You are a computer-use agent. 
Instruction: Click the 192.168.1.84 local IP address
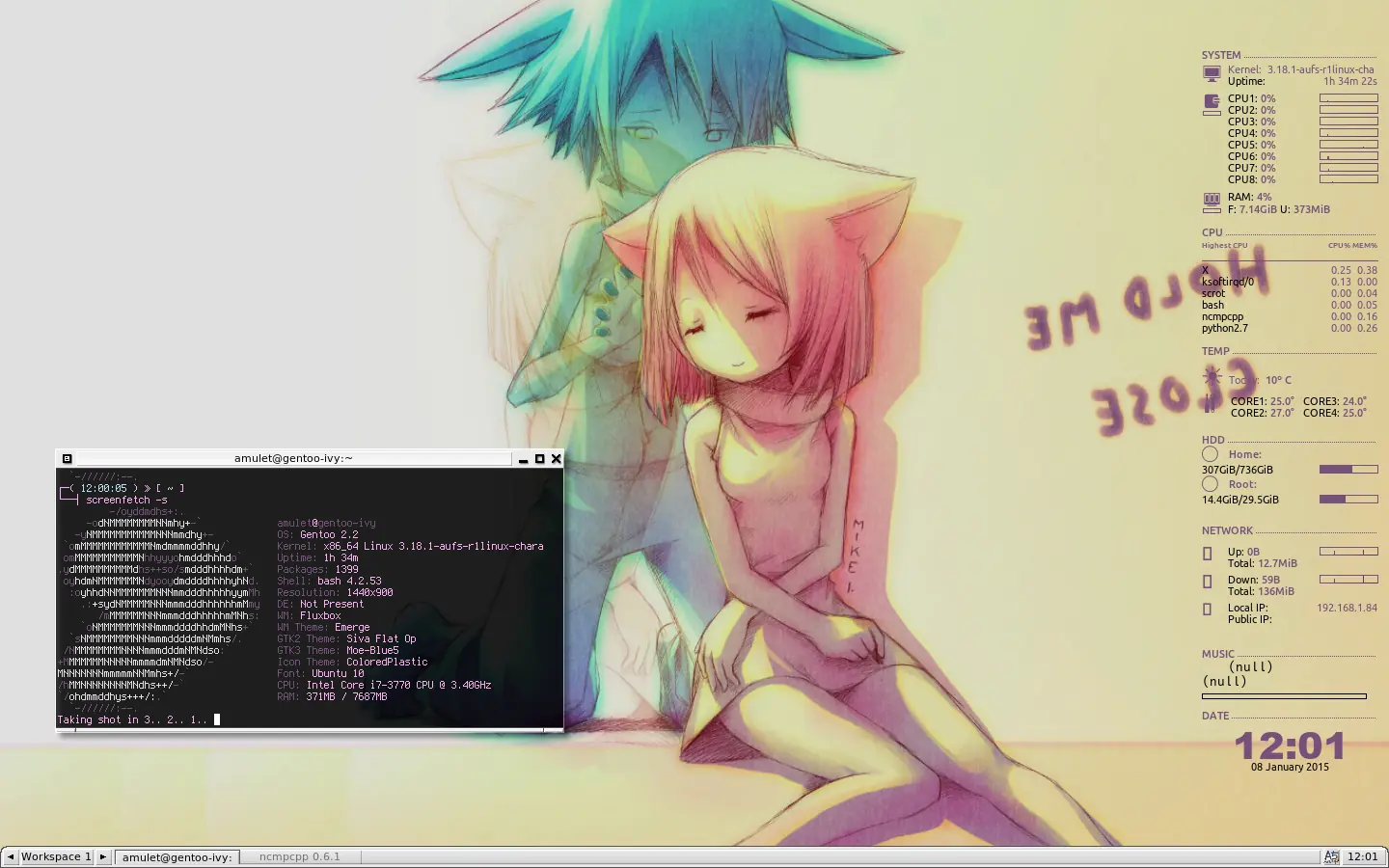point(1348,608)
